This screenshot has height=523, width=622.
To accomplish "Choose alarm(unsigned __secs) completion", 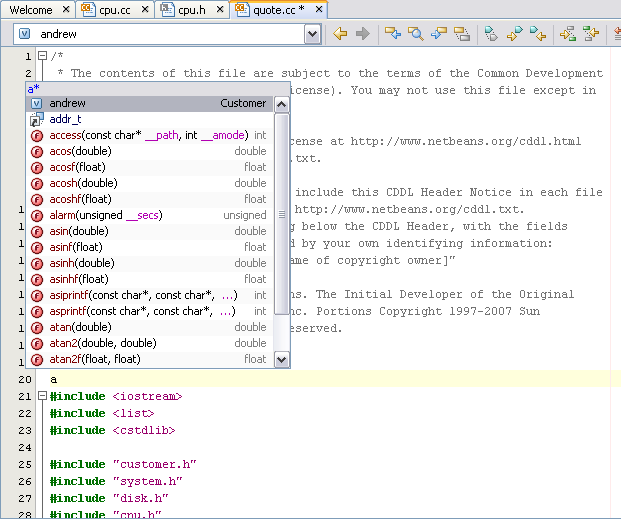I will pyautogui.click(x=150, y=215).
